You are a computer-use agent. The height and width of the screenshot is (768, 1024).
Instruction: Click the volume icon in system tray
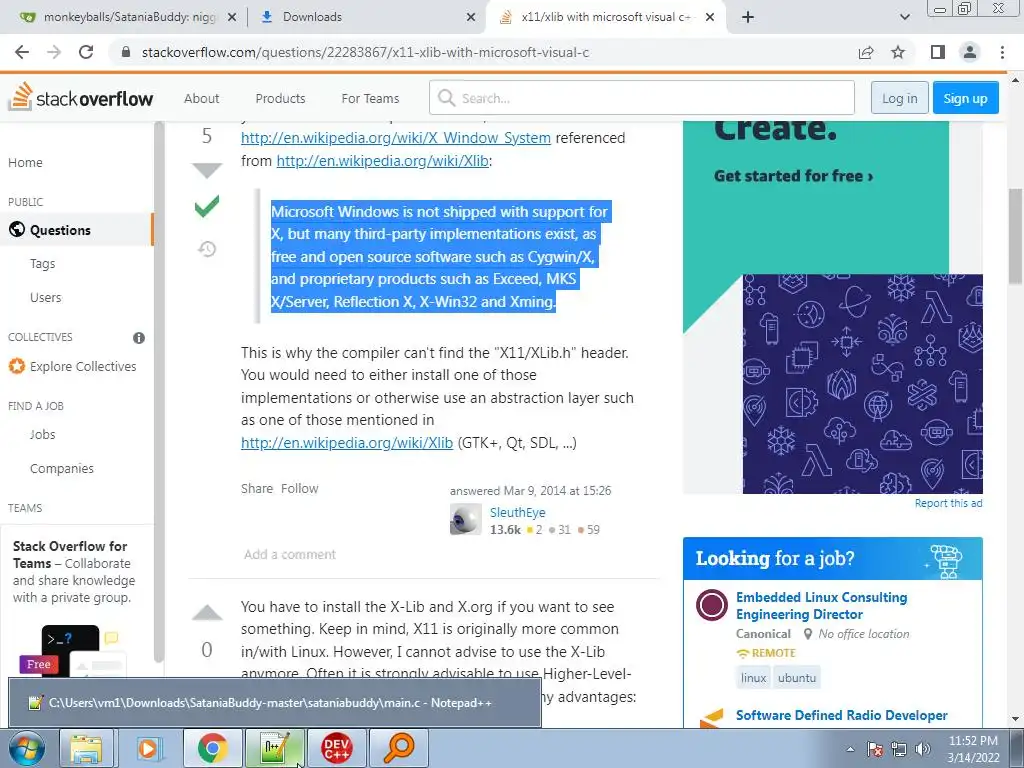923,749
